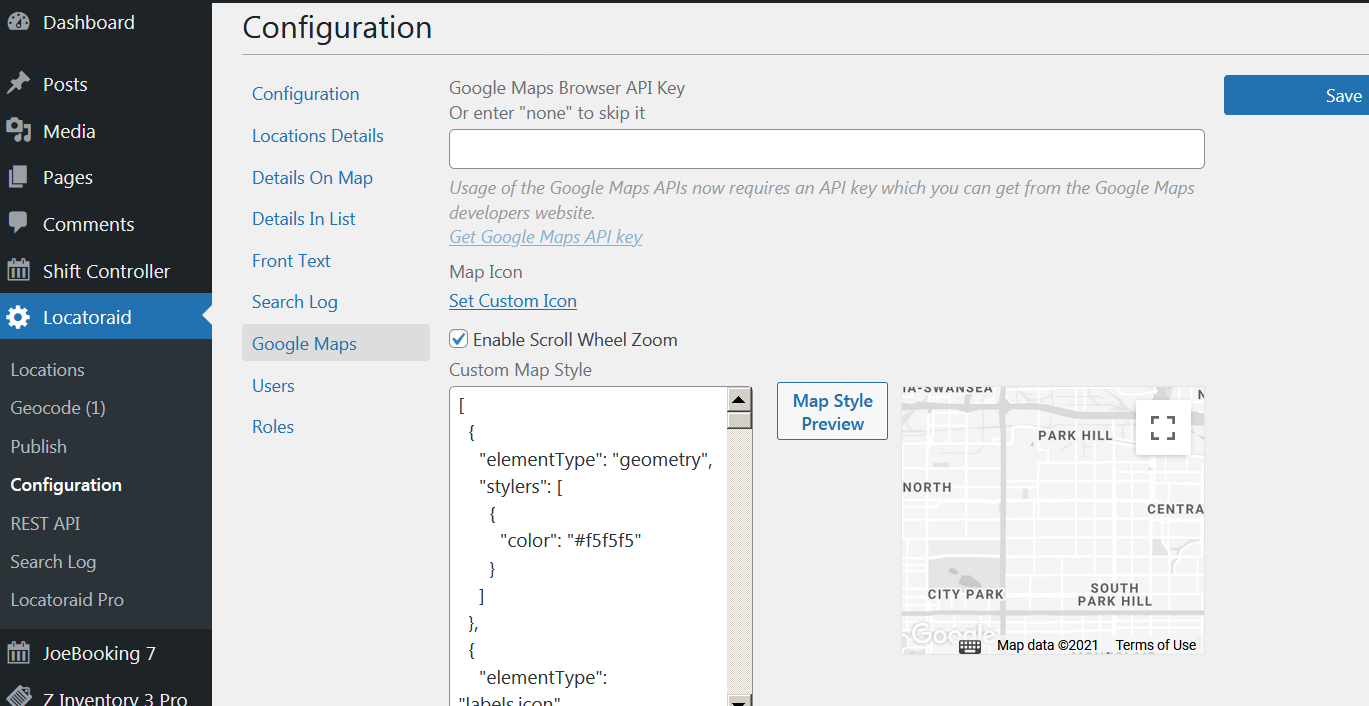Open Locatoraid menu item
The image size is (1369, 706).
pos(106,317)
